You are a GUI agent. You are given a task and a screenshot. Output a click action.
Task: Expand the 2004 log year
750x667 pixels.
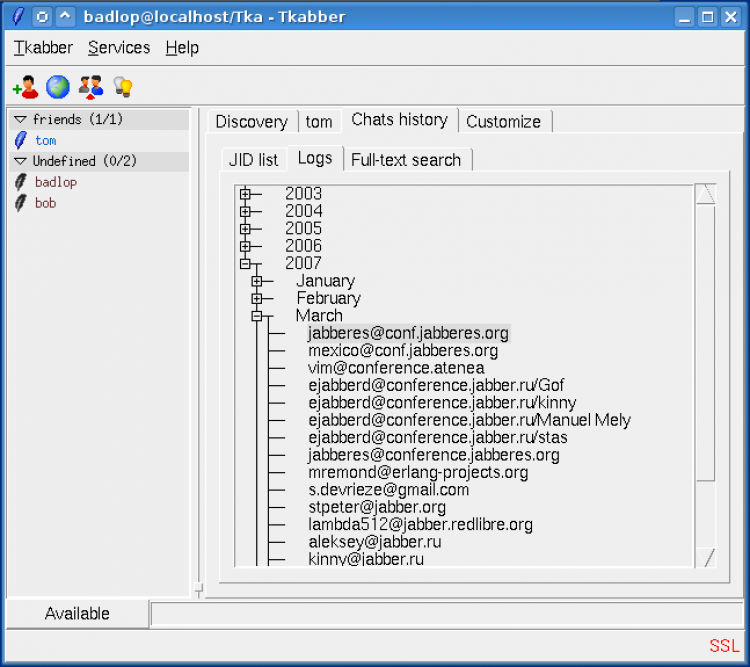[x=245, y=211]
